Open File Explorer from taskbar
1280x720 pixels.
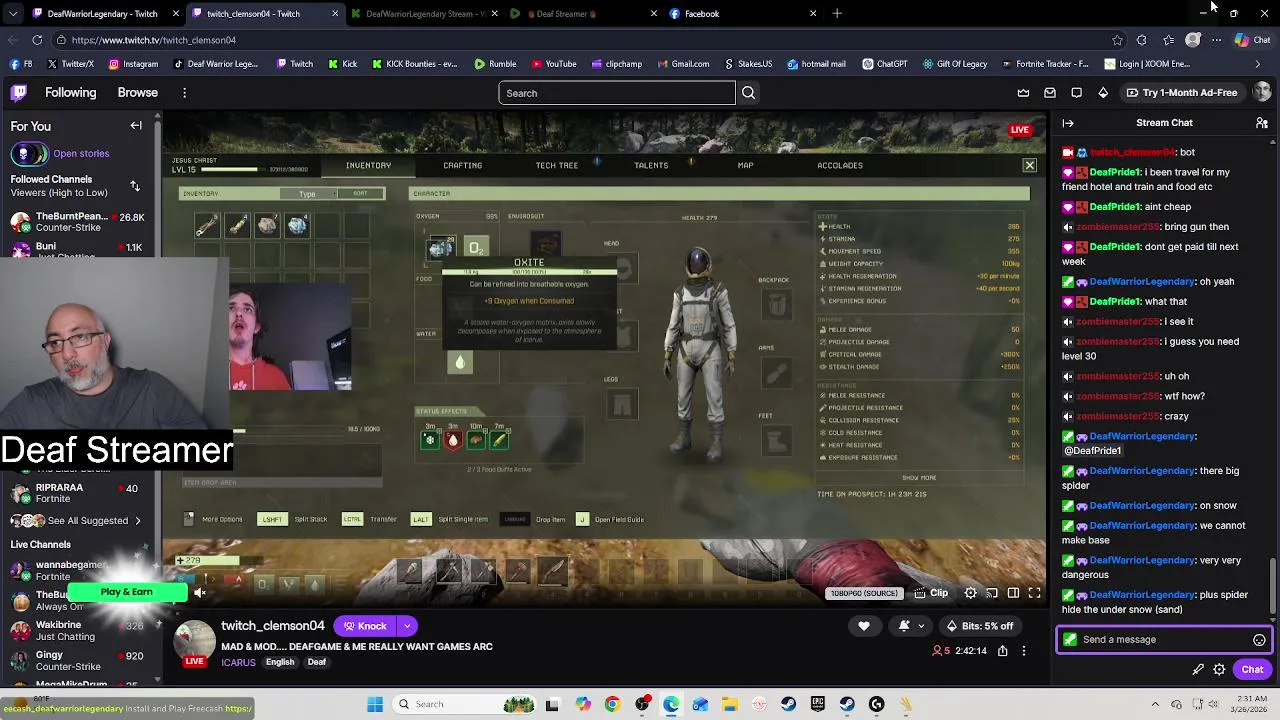730,705
